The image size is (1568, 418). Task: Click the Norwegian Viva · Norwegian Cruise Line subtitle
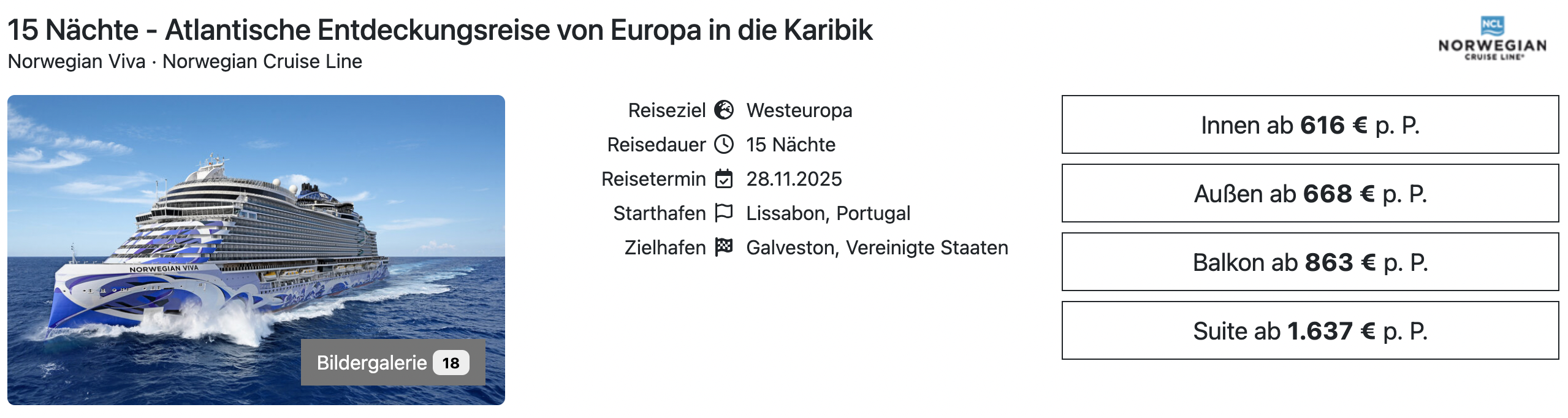pos(185,62)
